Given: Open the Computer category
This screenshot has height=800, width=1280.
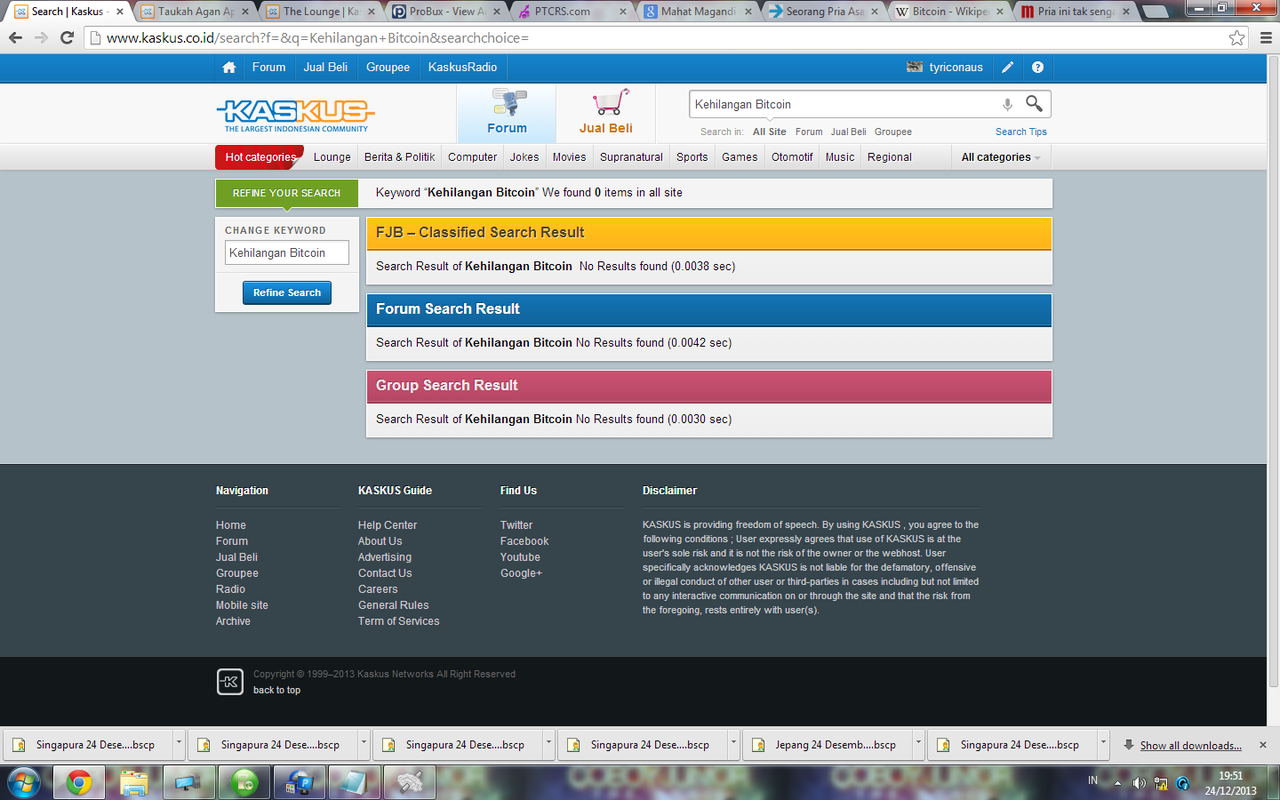Looking at the screenshot, I should coord(472,157).
